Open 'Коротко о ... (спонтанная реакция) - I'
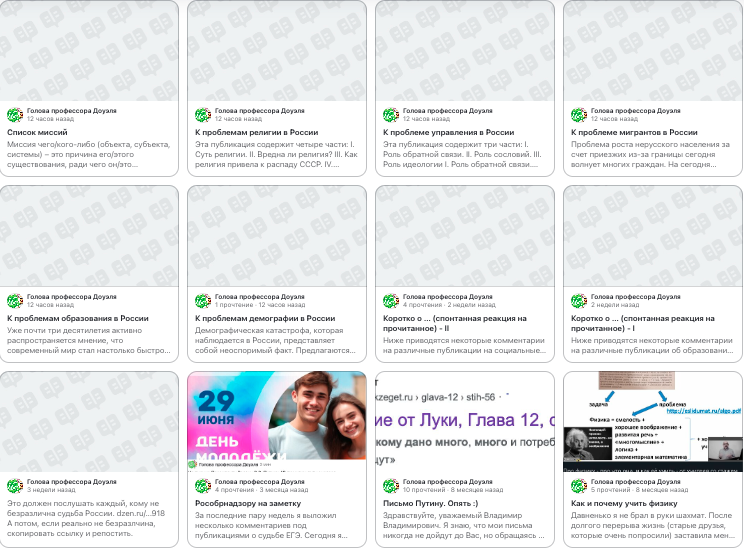 click(642, 323)
